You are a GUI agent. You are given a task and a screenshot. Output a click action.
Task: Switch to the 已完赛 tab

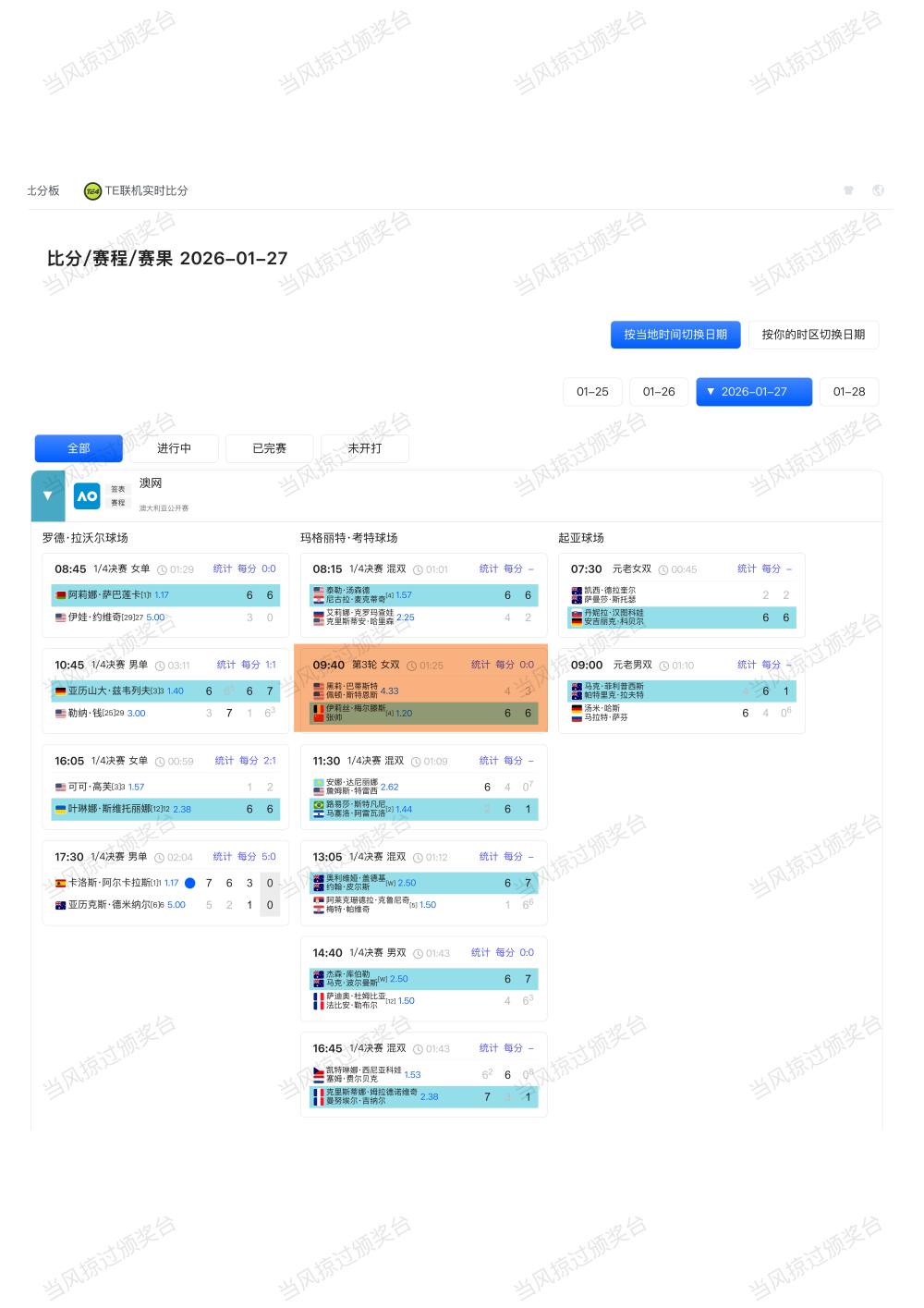tap(269, 448)
